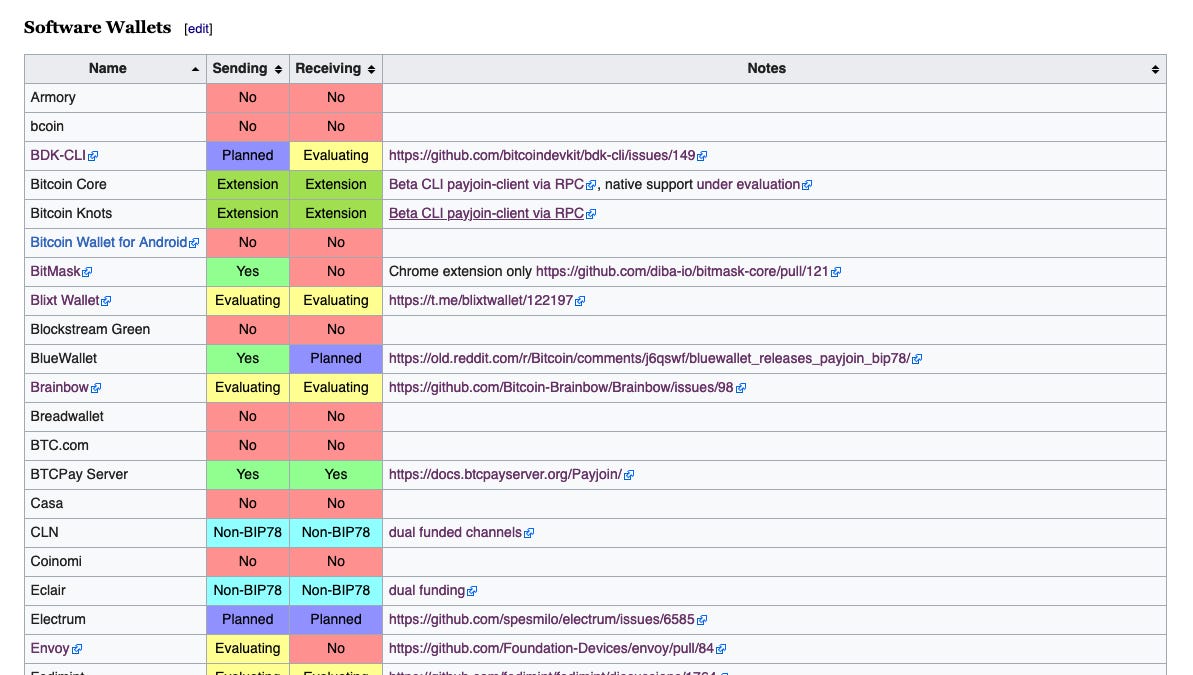This screenshot has width=1193, height=675.
Task: Click external icon after blixtwallet/122197 URL
Action: point(581,301)
